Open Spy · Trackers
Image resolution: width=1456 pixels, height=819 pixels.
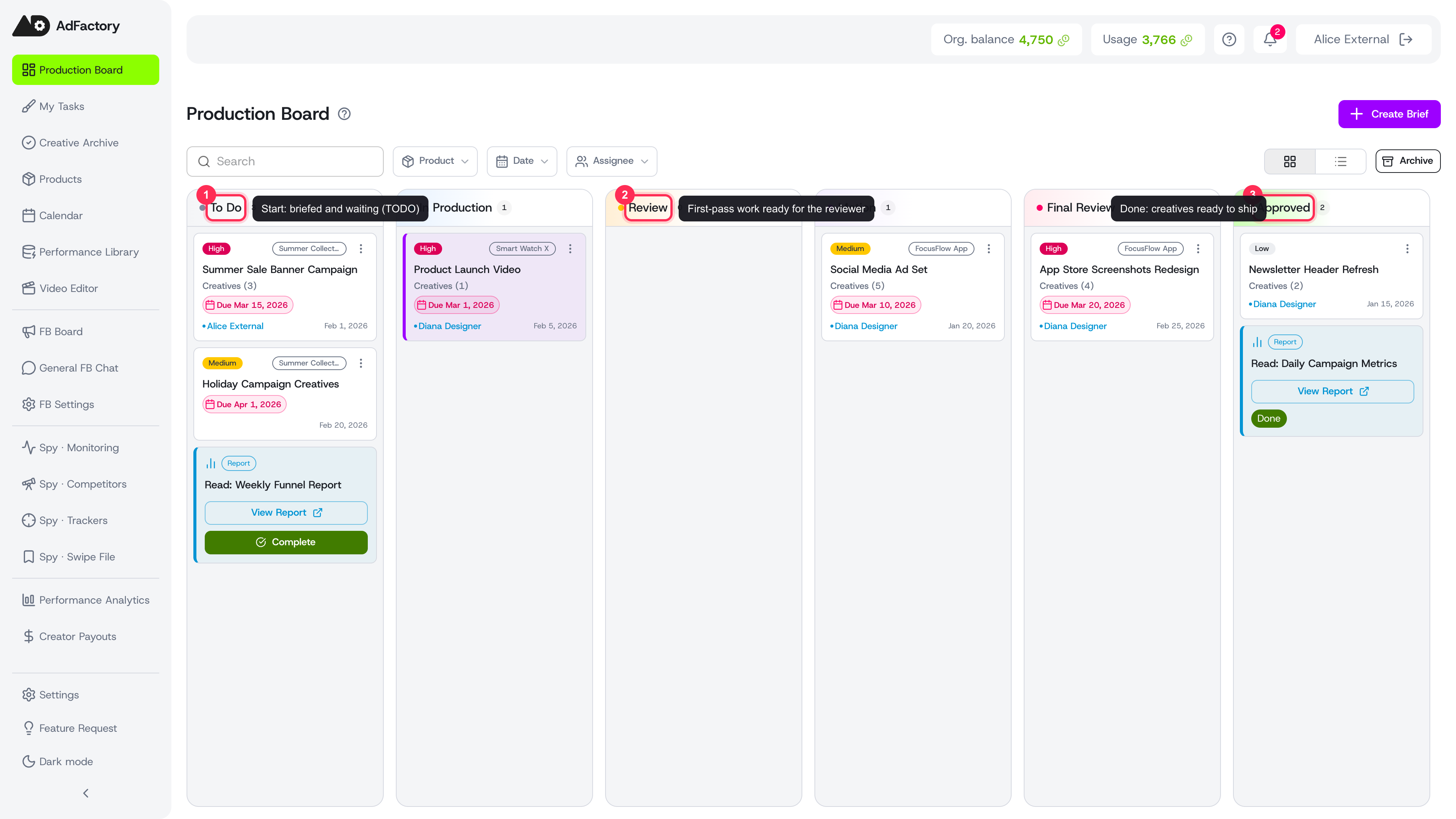[85, 521]
